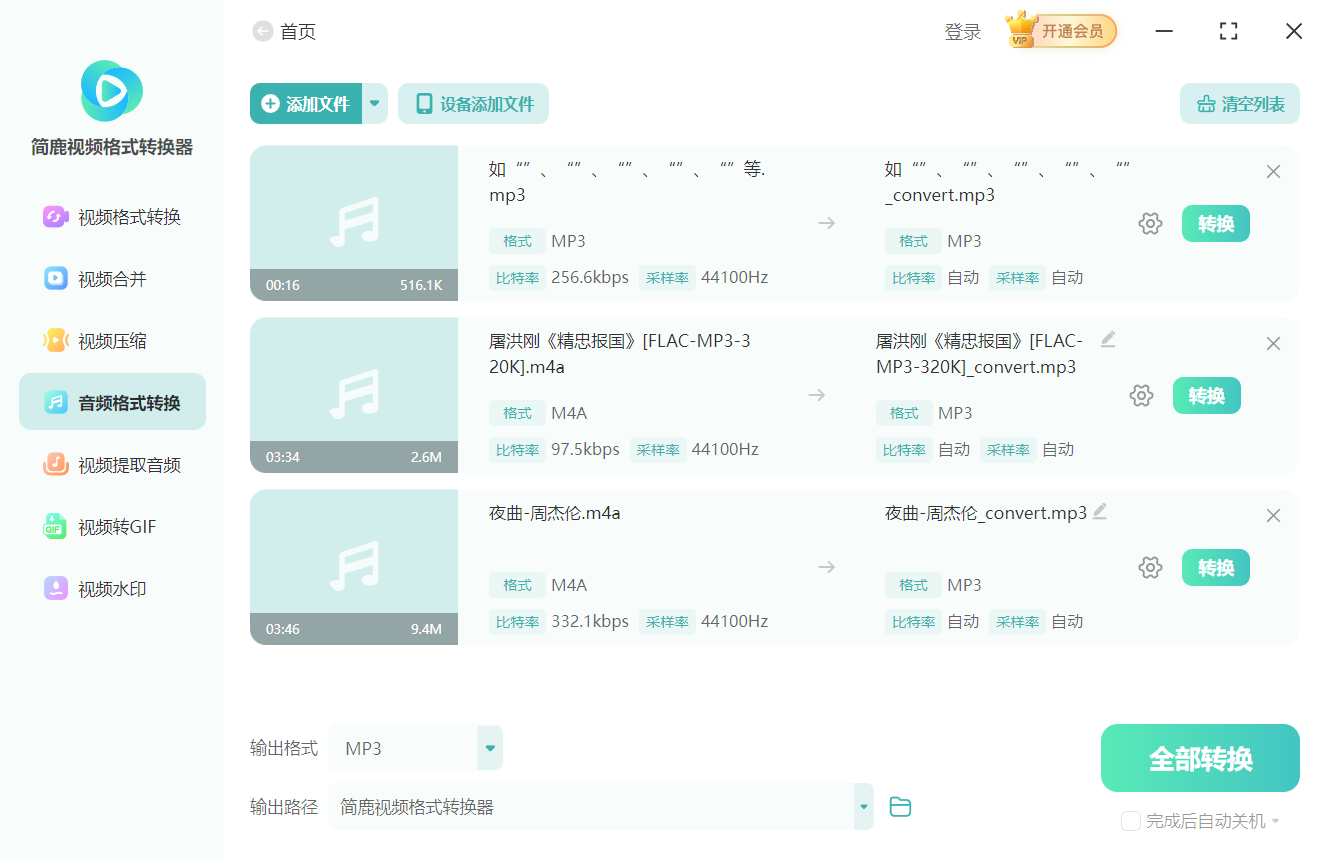The height and width of the screenshot is (860, 1326).
Task: Select 音频格式转换 in the sidebar
Action: tap(112, 402)
